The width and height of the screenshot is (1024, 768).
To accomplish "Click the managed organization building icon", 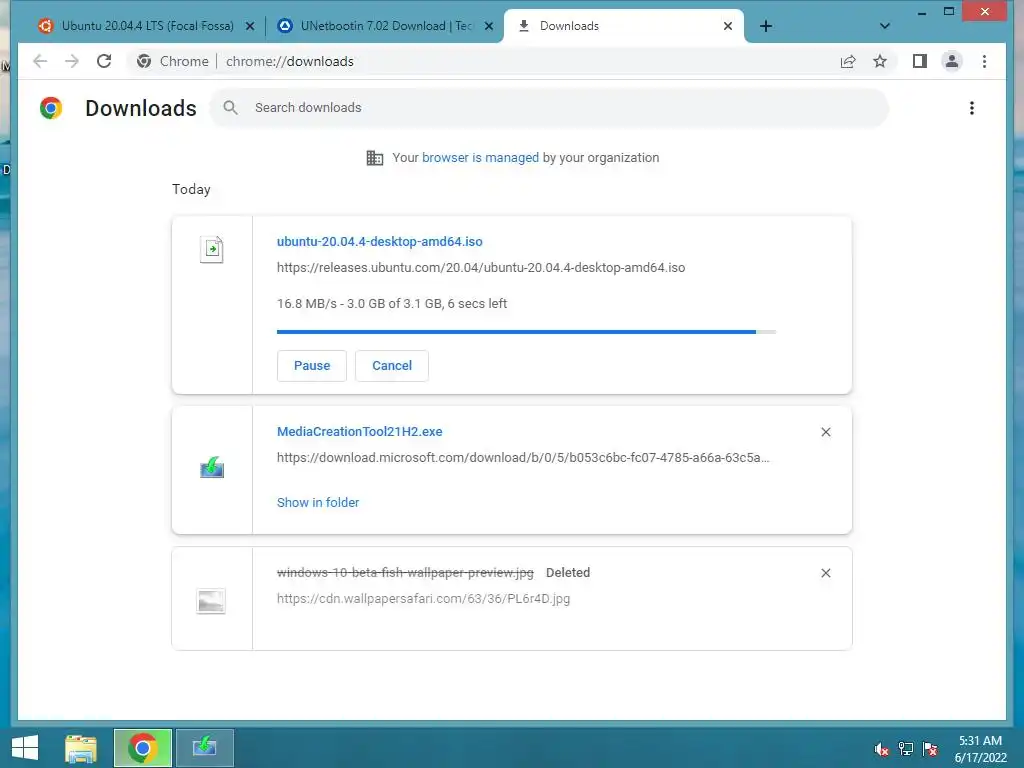I will click(375, 157).
